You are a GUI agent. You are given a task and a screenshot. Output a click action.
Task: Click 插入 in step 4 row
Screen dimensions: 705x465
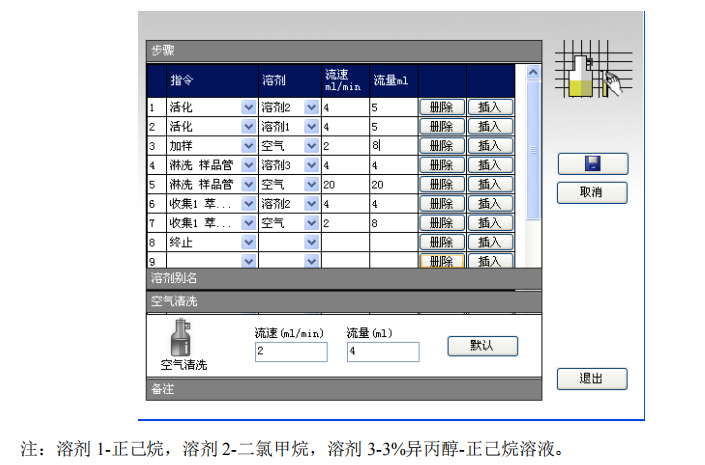pos(490,165)
